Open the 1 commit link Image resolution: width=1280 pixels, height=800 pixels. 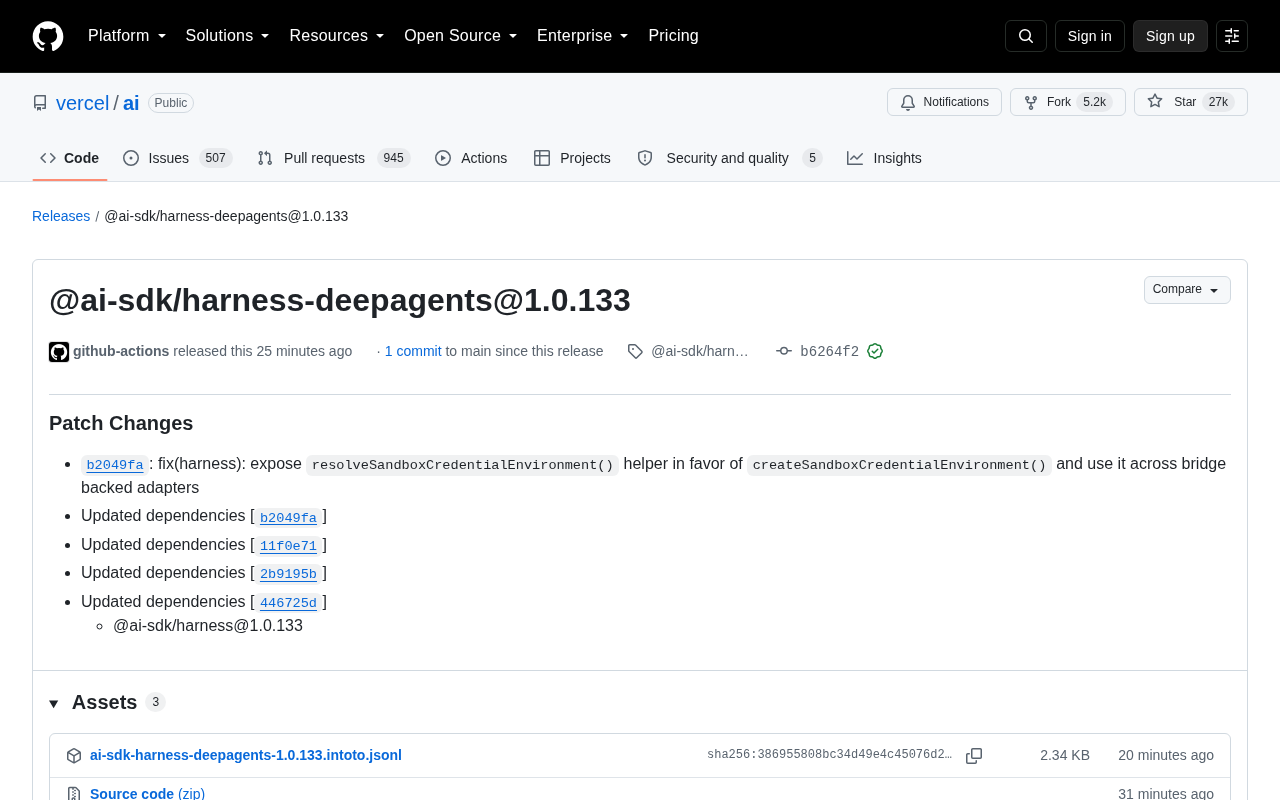(x=413, y=351)
